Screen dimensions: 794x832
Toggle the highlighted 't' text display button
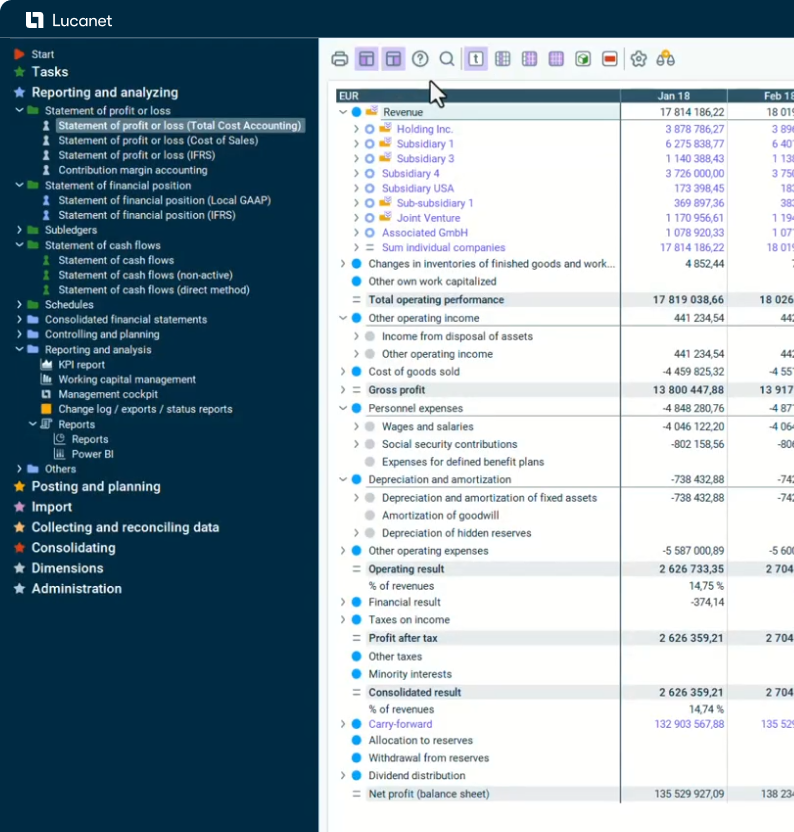pos(476,59)
